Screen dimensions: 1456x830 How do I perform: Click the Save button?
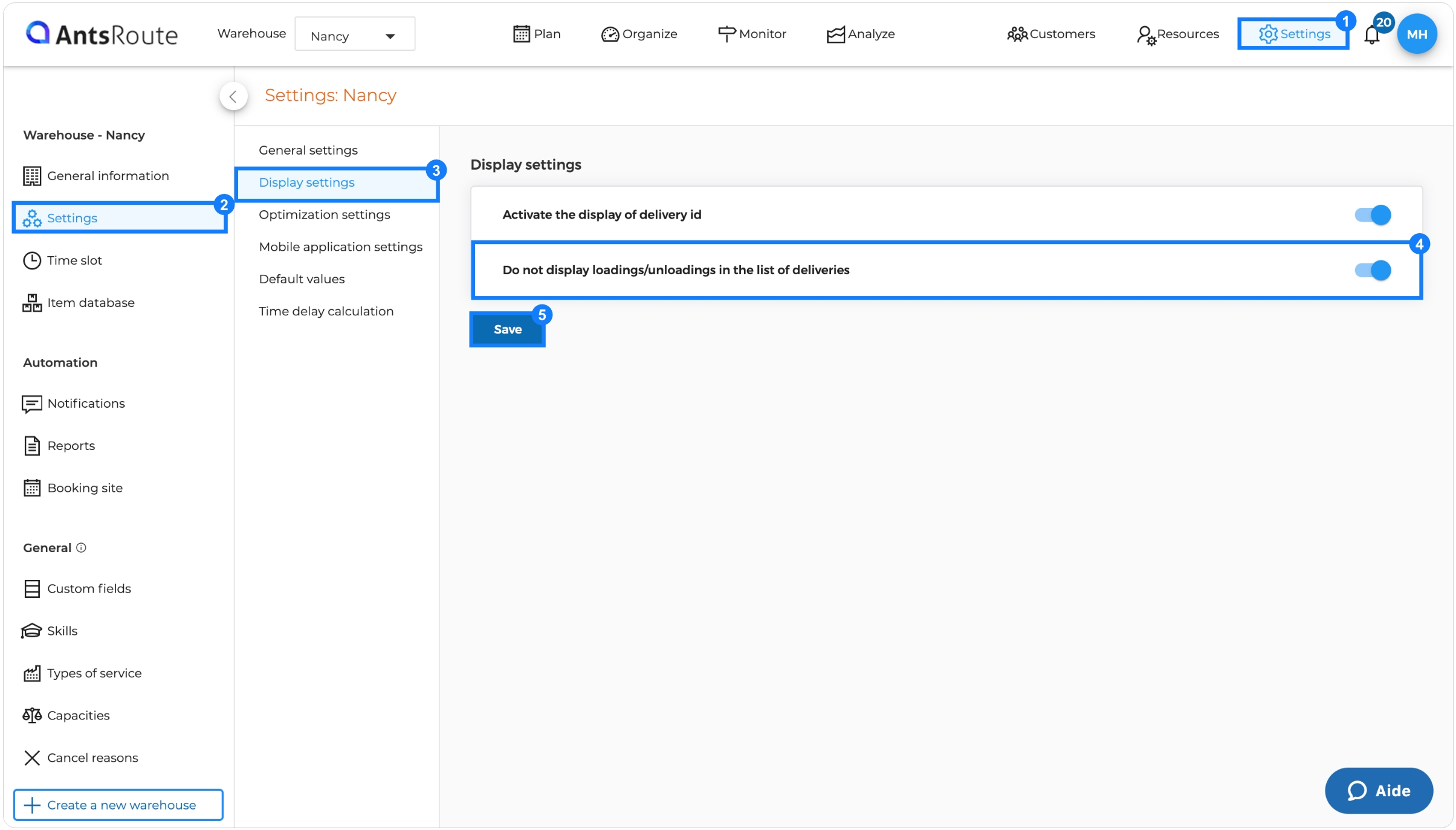(x=508, y=329)
